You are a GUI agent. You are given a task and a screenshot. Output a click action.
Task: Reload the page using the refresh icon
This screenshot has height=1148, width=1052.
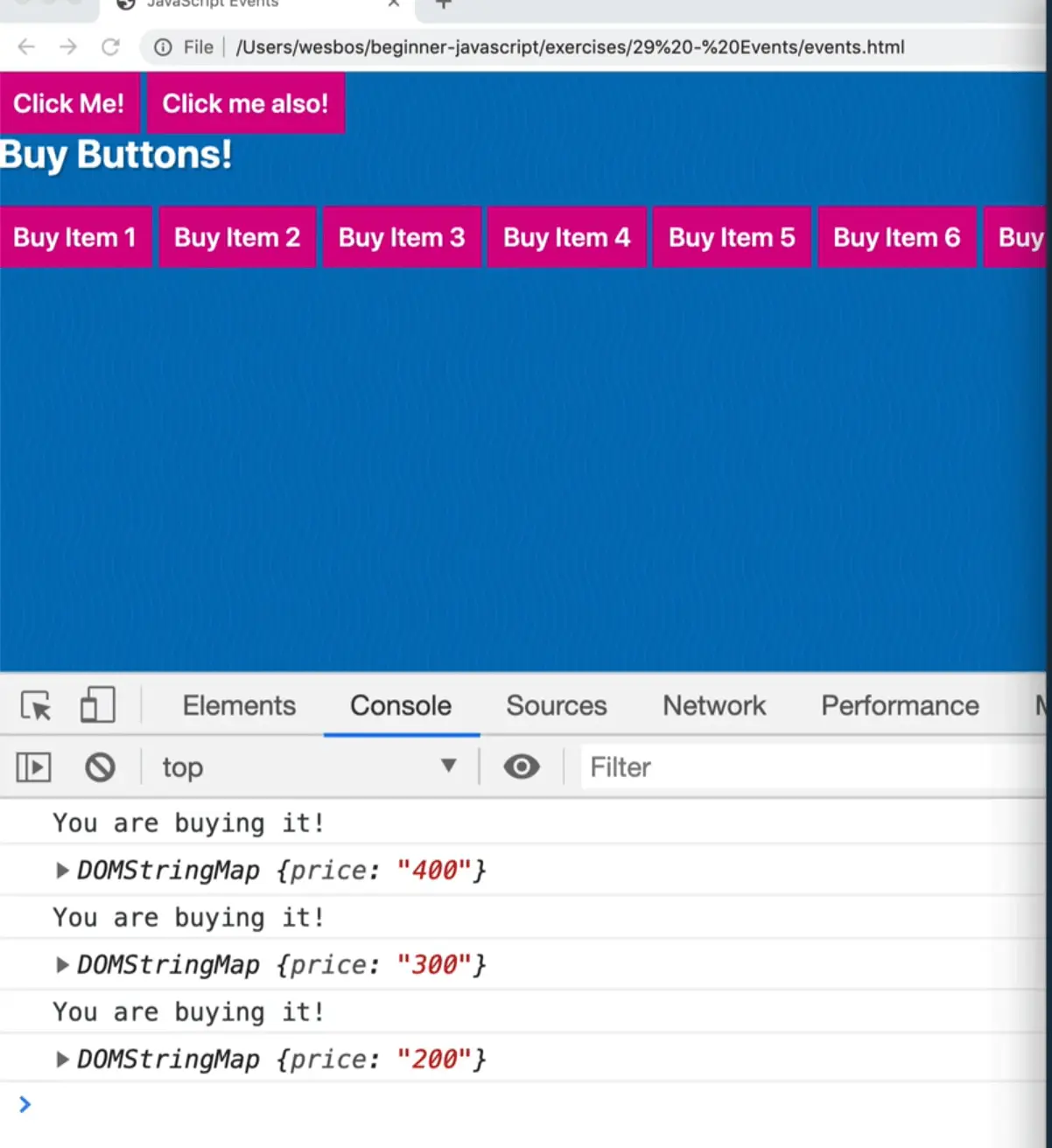[x=110, y=47]
